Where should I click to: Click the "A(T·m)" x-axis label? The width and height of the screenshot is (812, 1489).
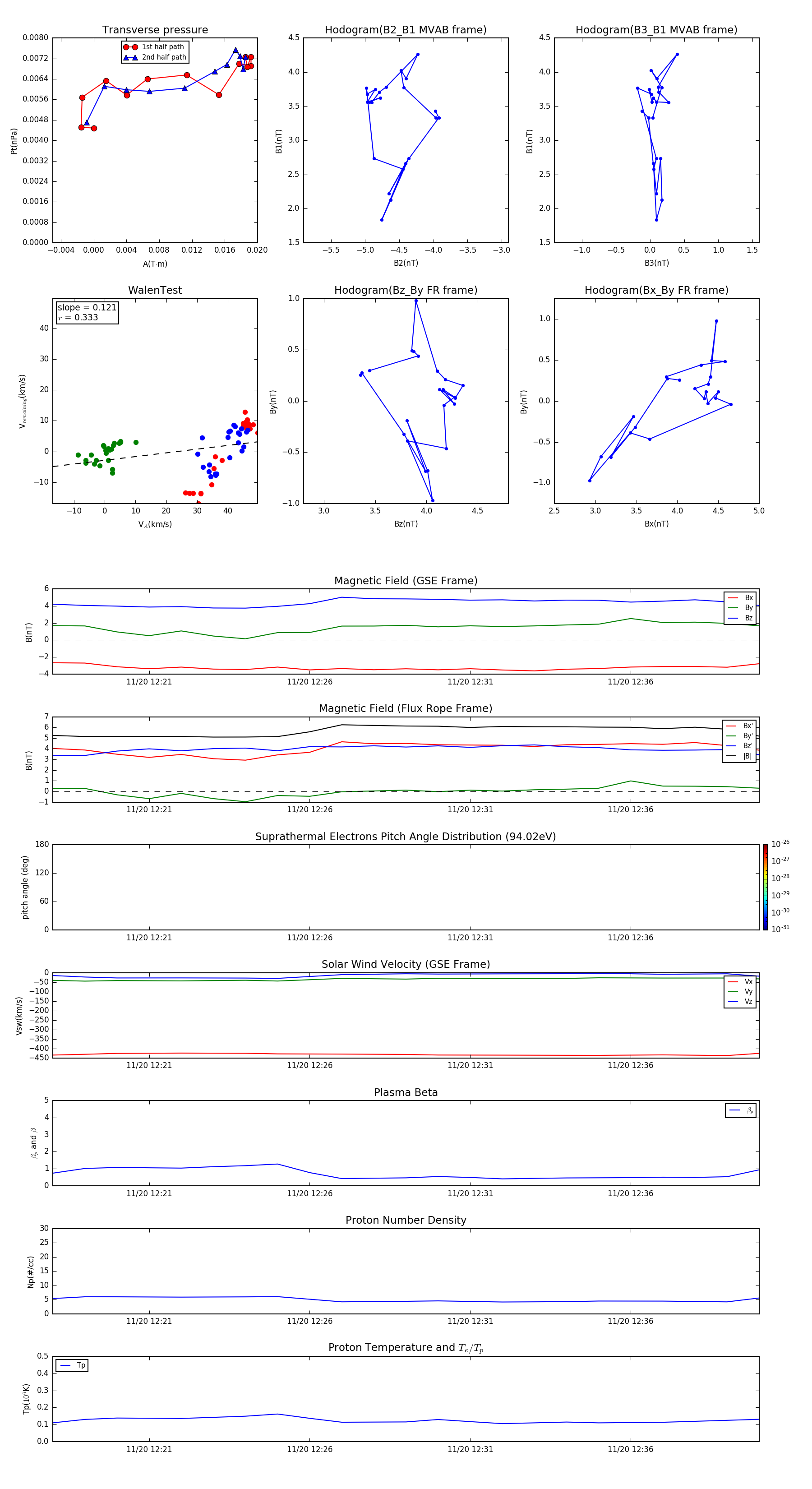[x=155, y=264]
